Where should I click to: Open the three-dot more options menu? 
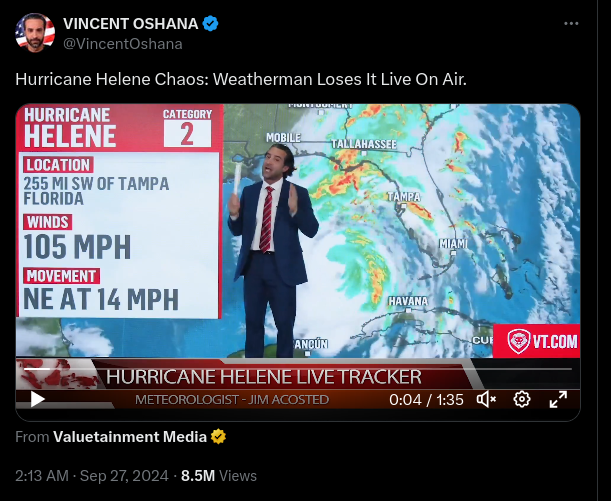coord(571,23)
